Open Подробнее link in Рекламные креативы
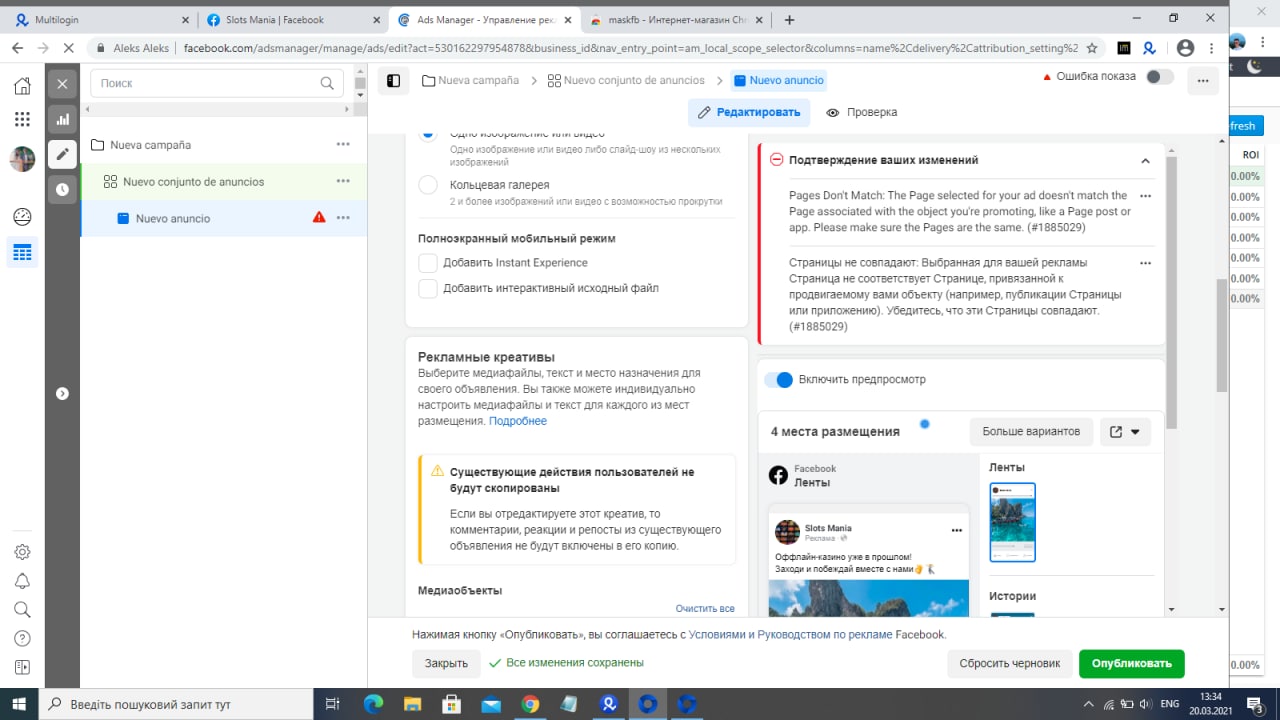This screenshot has width=1280, height=720. 518,421
